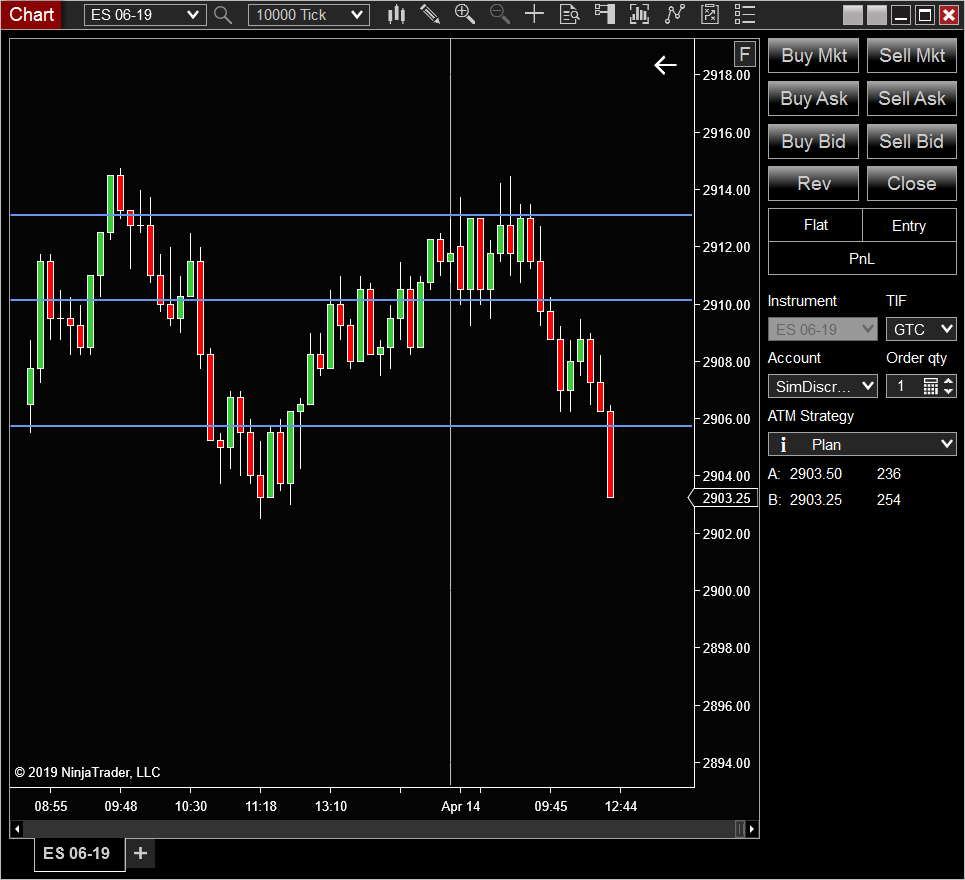Viewport: 965px width, 880px height.
Task: Open the chart properties list icon
Action: (745, 15)
